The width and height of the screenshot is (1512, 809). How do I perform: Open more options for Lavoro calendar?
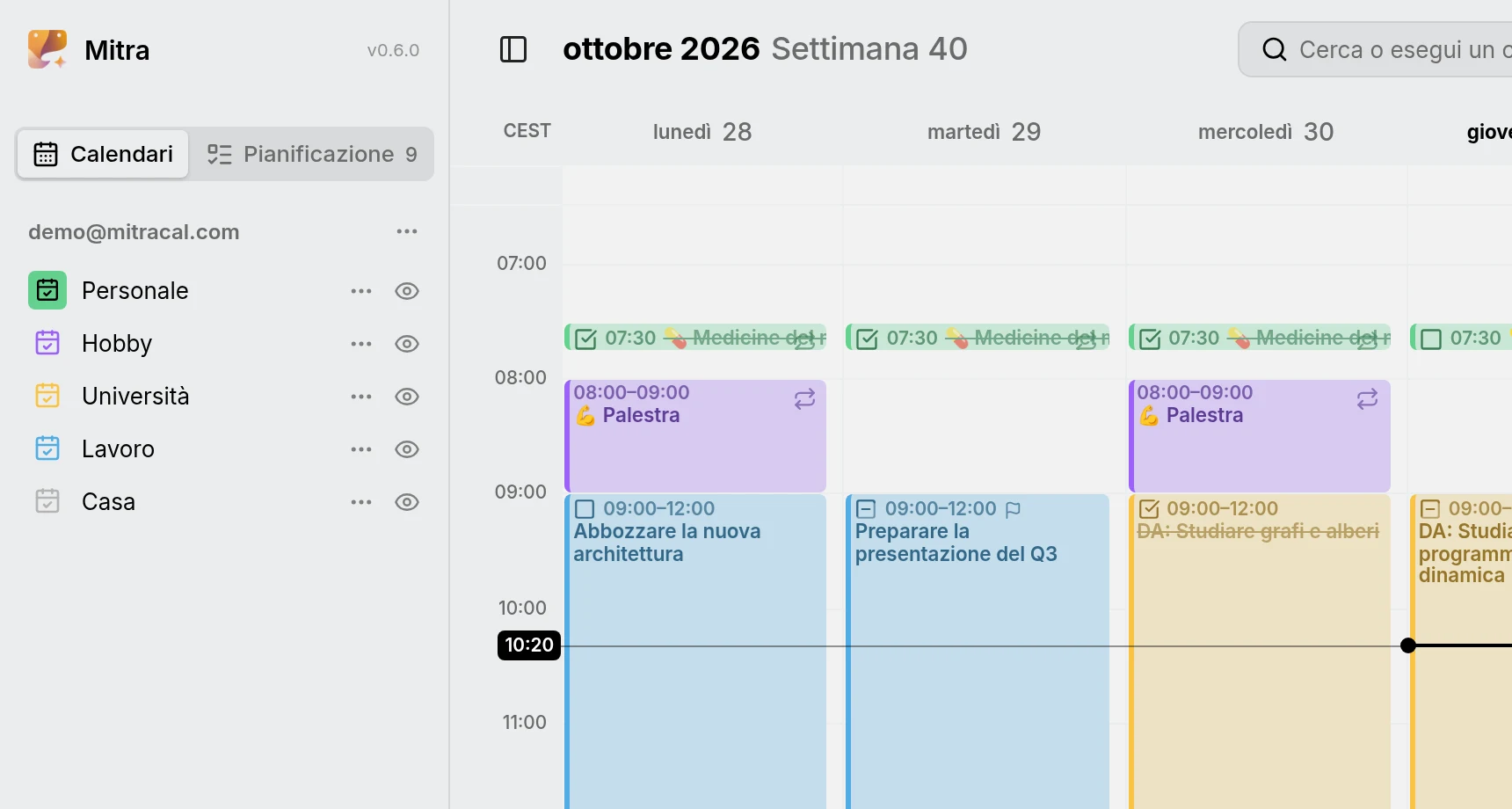361,449
